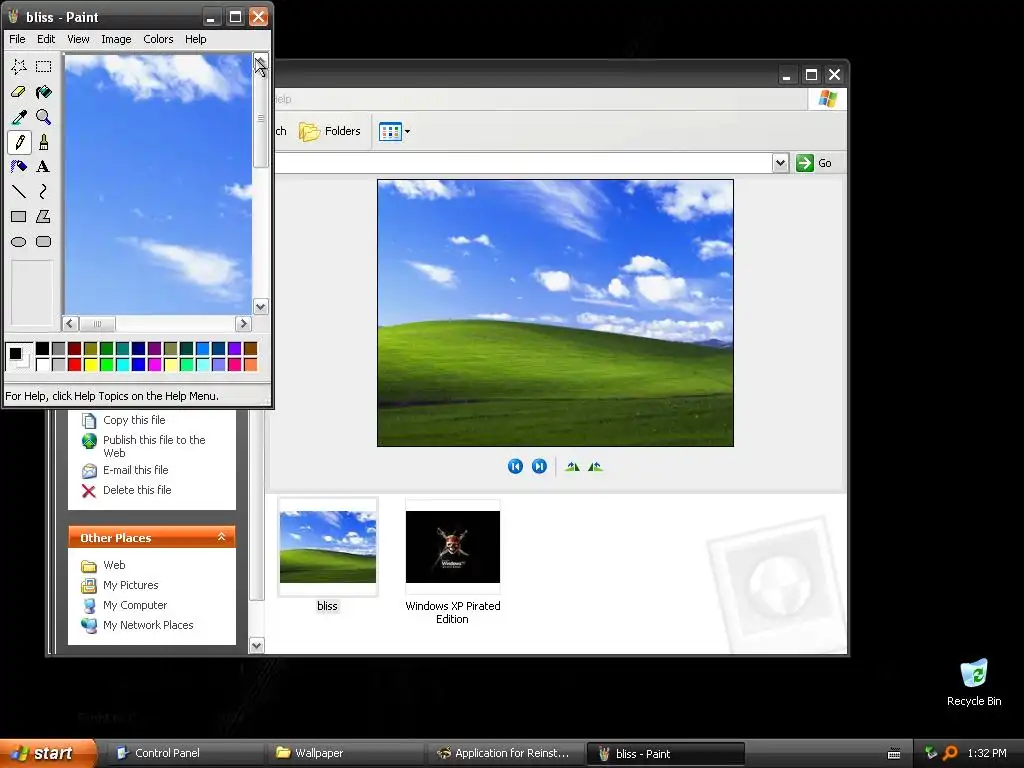This screenshot has width=1024, height=768.
Task: Select the Brush tool in Paint
Action: coord(44,142)
